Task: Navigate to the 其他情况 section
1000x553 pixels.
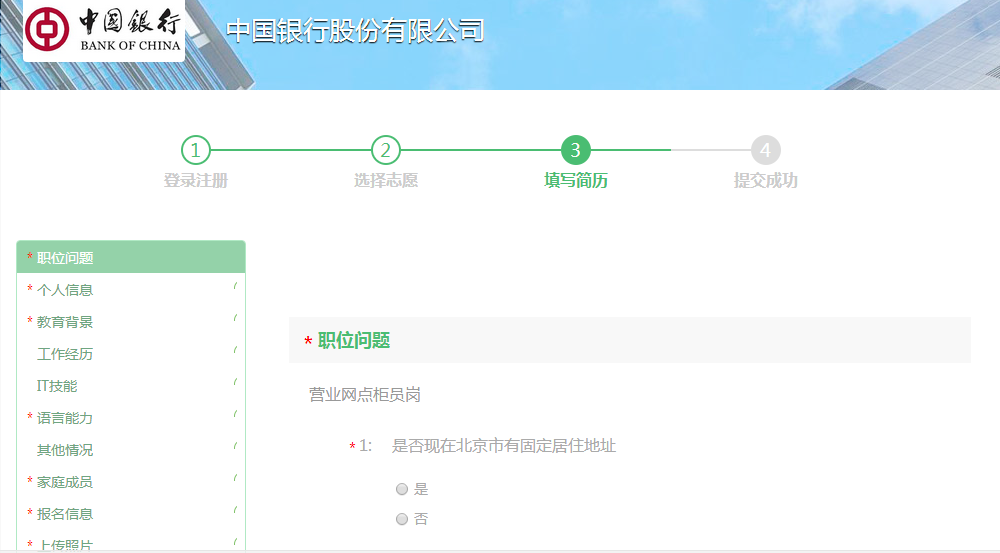Action: point(65,450)
